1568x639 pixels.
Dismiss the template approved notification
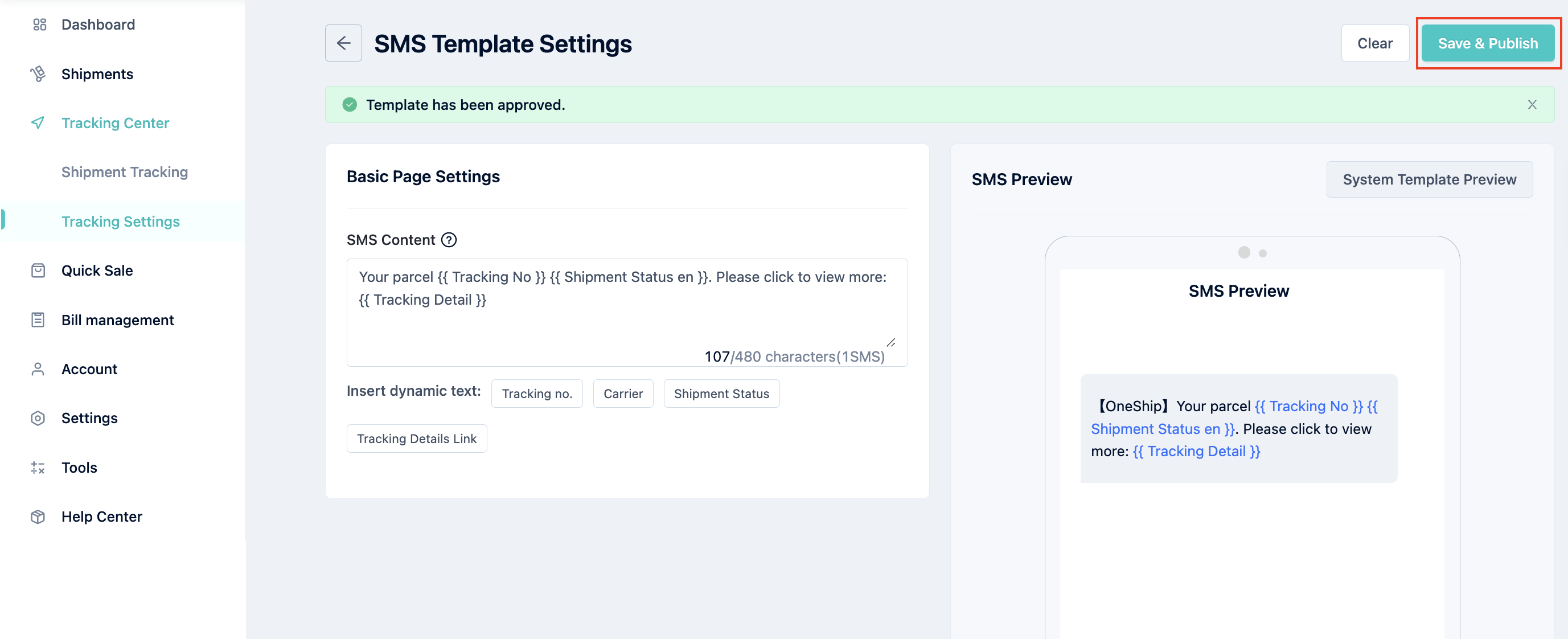[1532, 105]
